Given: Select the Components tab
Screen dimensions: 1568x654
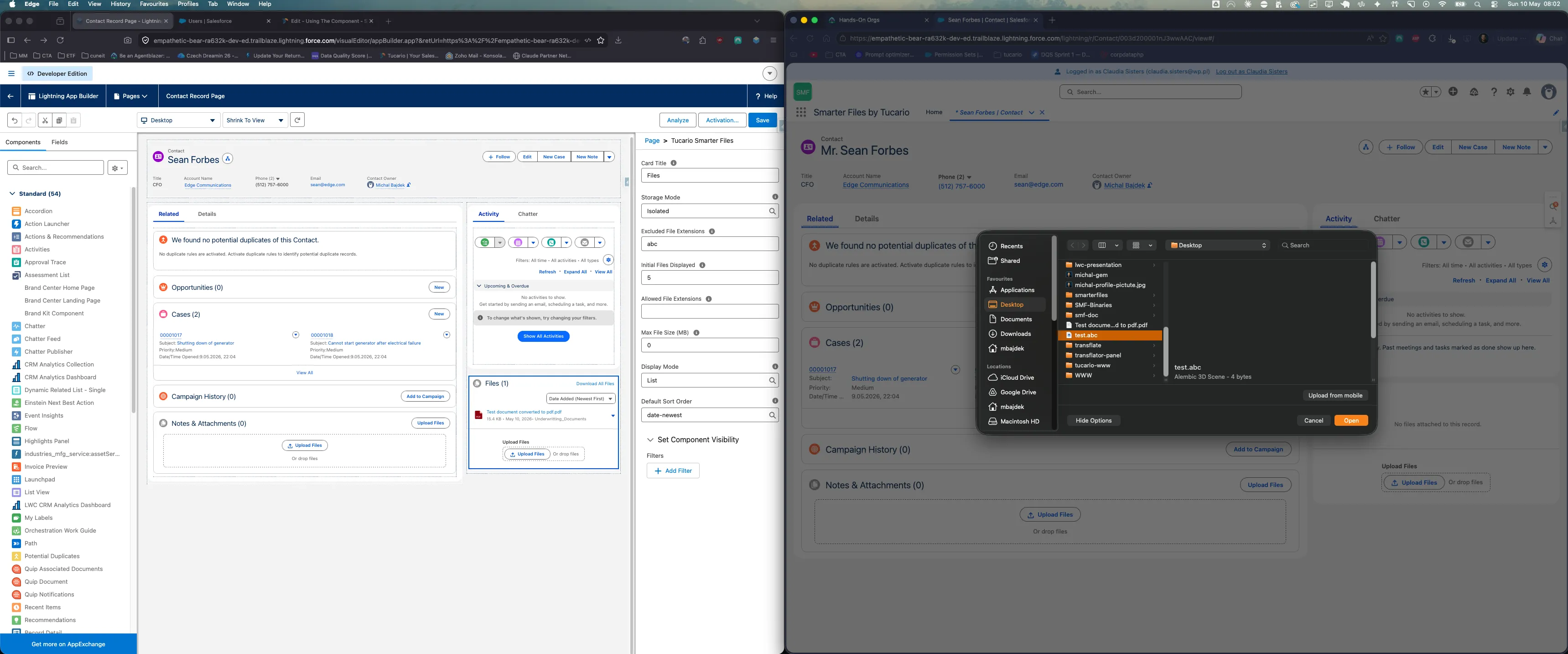Looking at the screenshot, I should pos(23,142).
